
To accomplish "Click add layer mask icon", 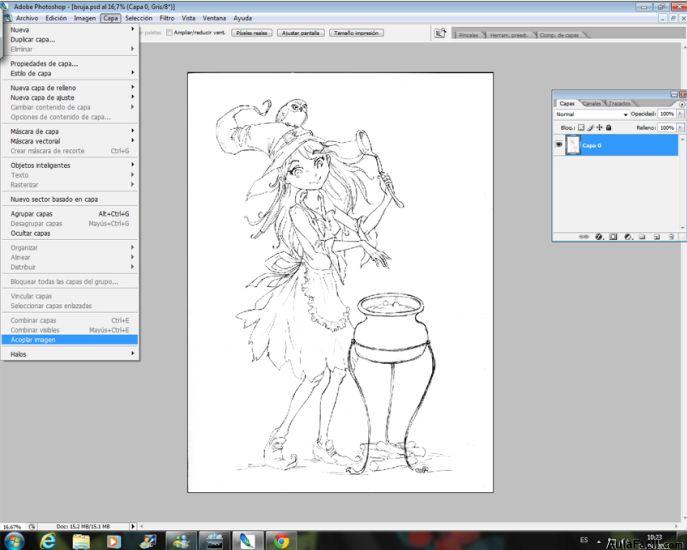I will point(613,237).
